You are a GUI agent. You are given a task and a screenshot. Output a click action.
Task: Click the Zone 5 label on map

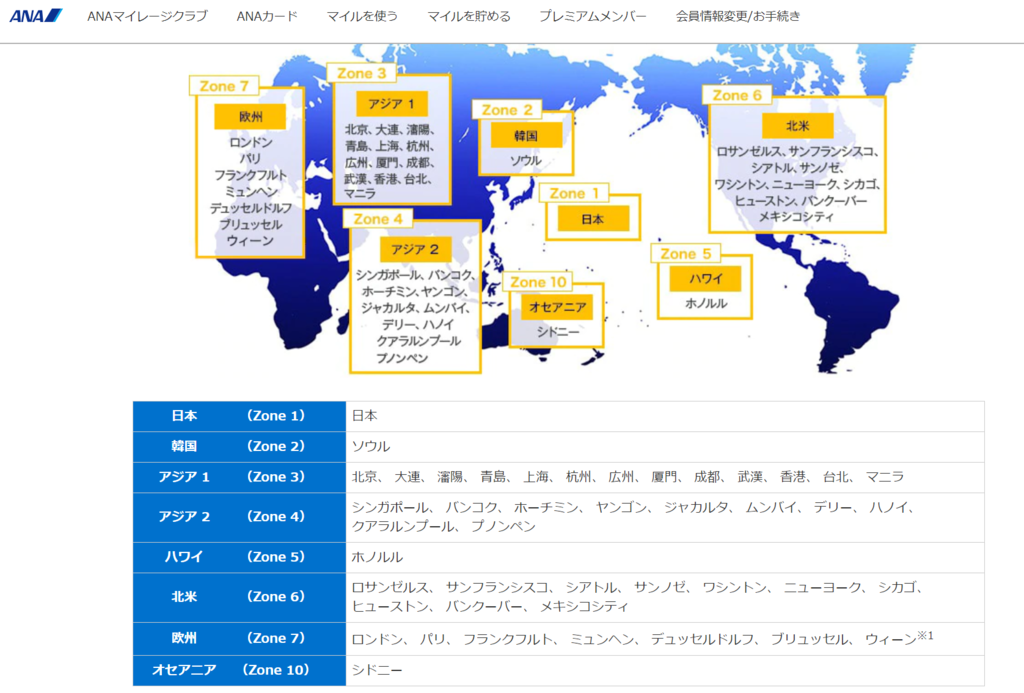click(686, 253)
